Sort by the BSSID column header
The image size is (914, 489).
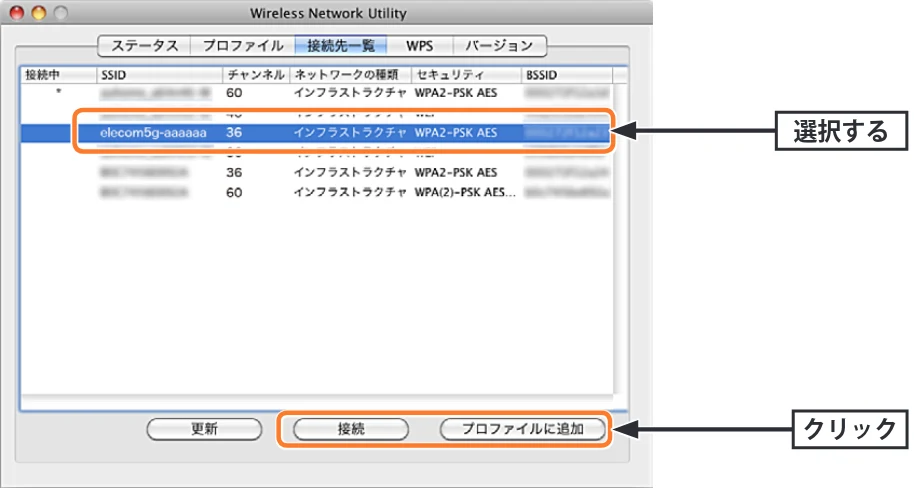click(567, 75)
